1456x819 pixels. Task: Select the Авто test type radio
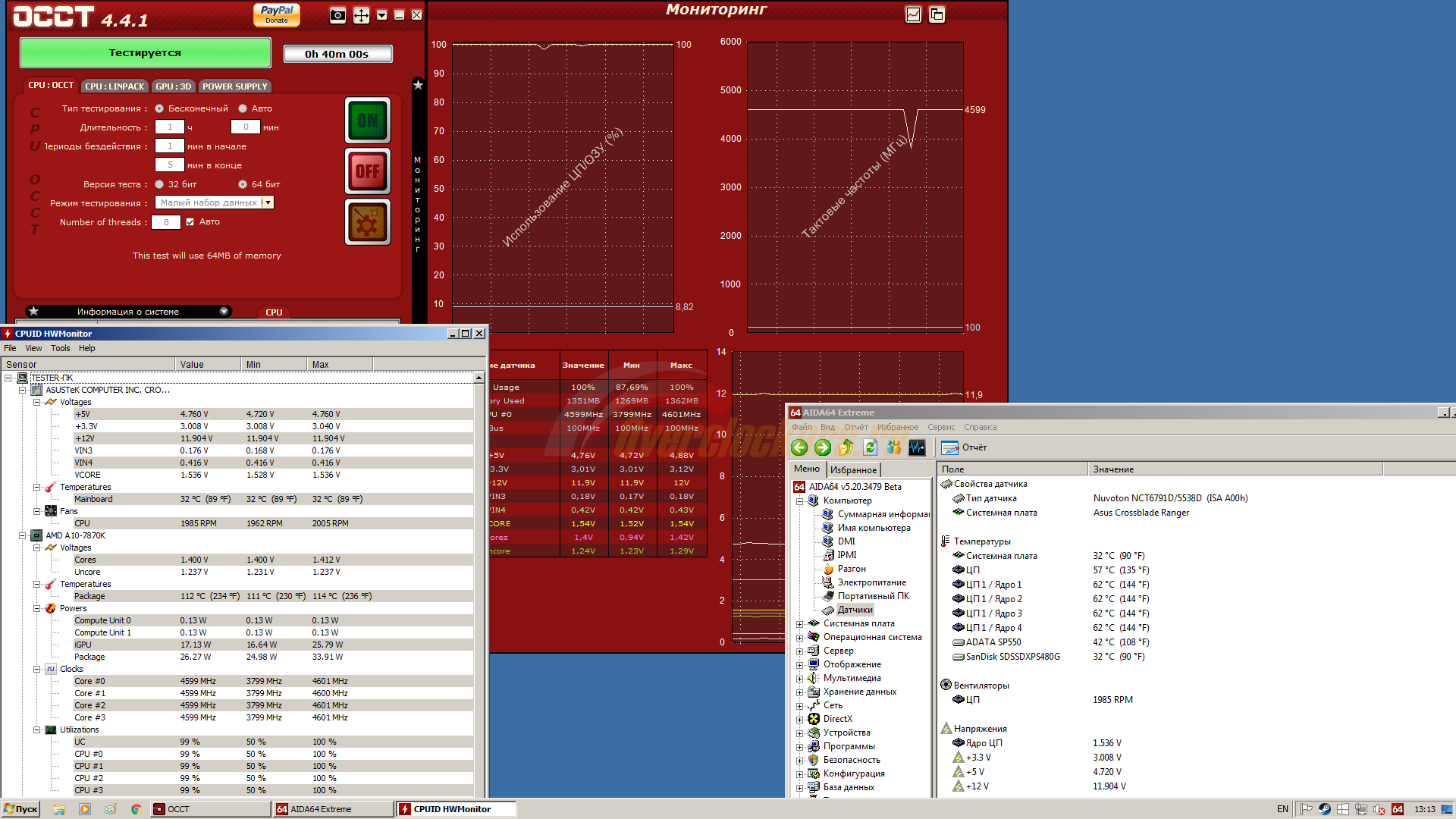243,108
